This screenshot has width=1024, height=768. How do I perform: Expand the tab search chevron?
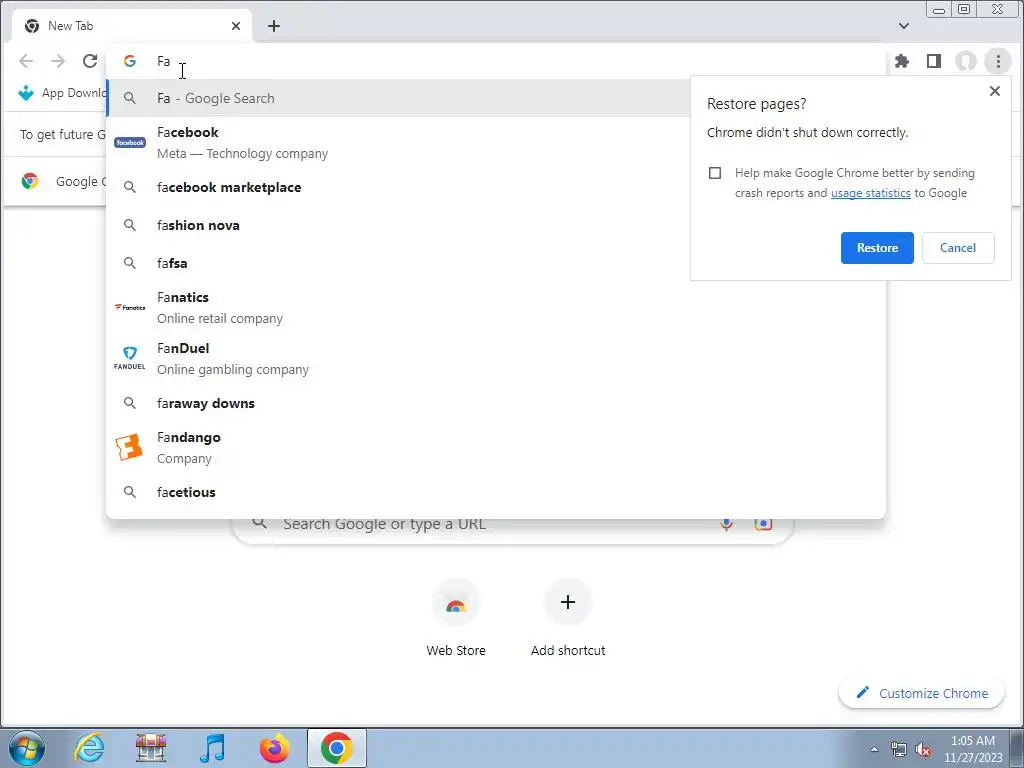click(904, 26)
